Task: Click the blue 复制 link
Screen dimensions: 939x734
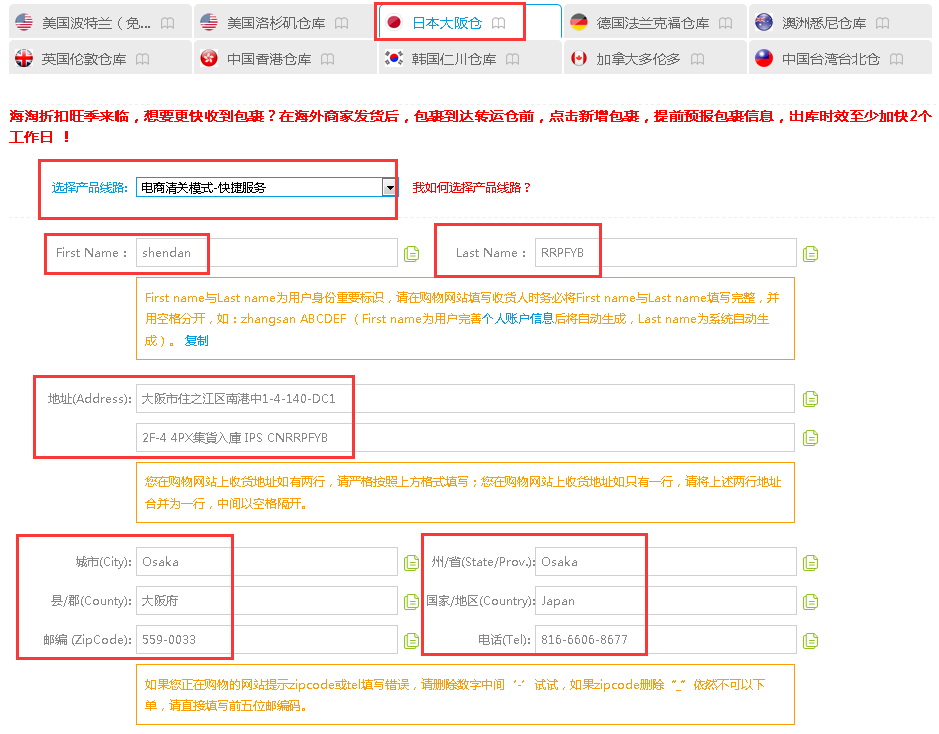Action: 196,341
